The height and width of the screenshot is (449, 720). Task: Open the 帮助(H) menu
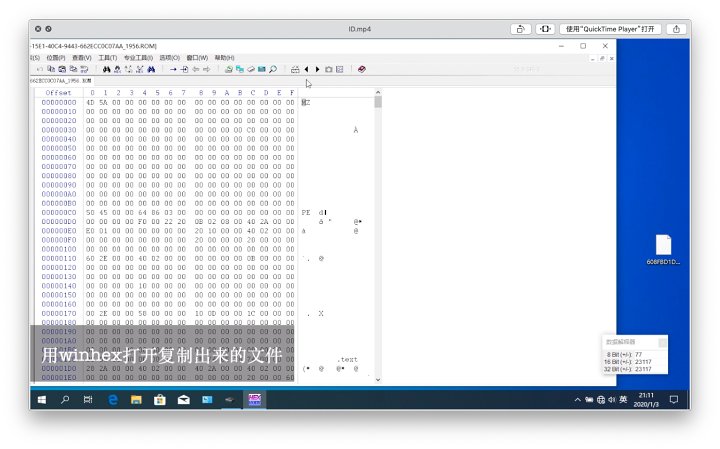pos(224,57)
